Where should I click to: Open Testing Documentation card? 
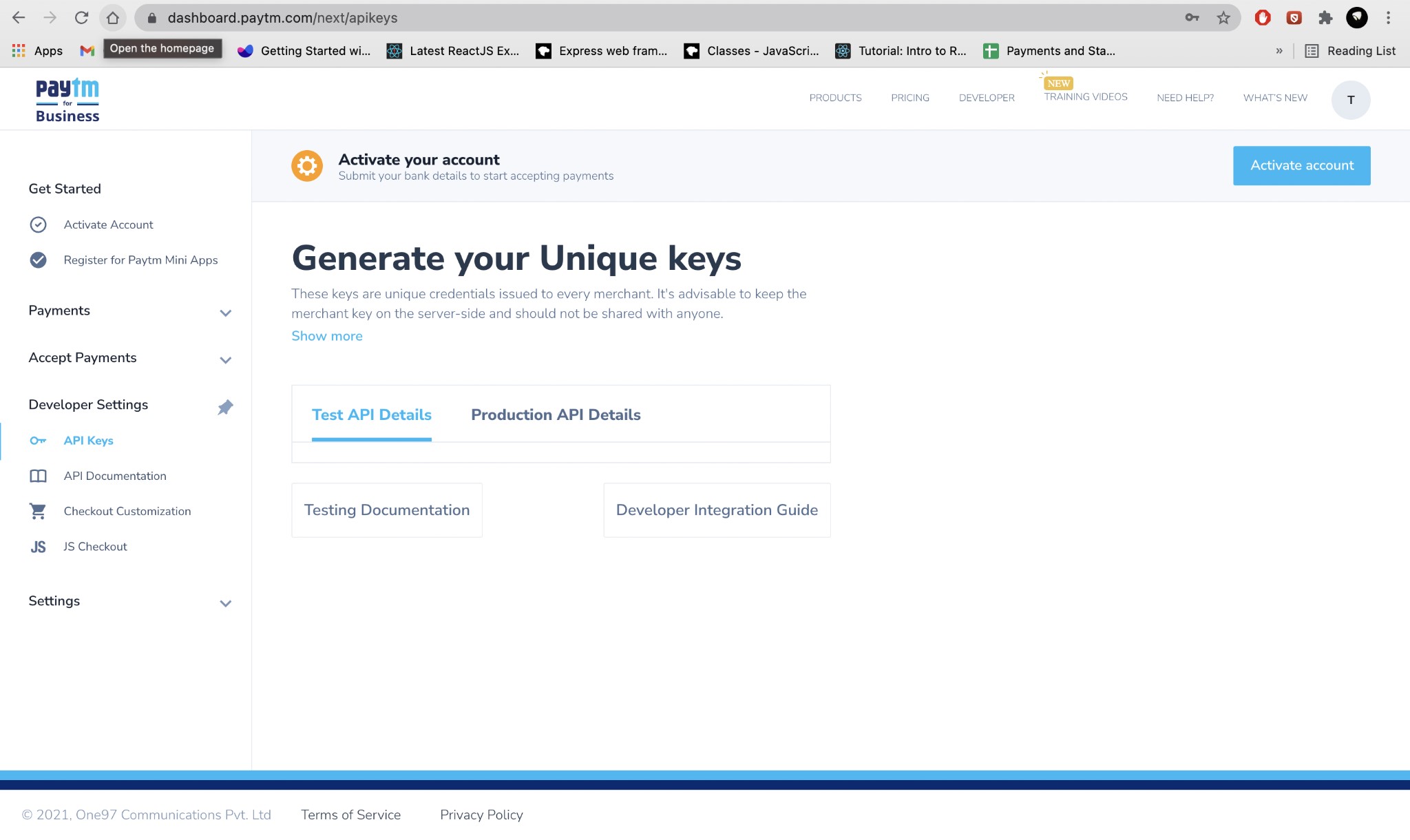coord(387,510)
